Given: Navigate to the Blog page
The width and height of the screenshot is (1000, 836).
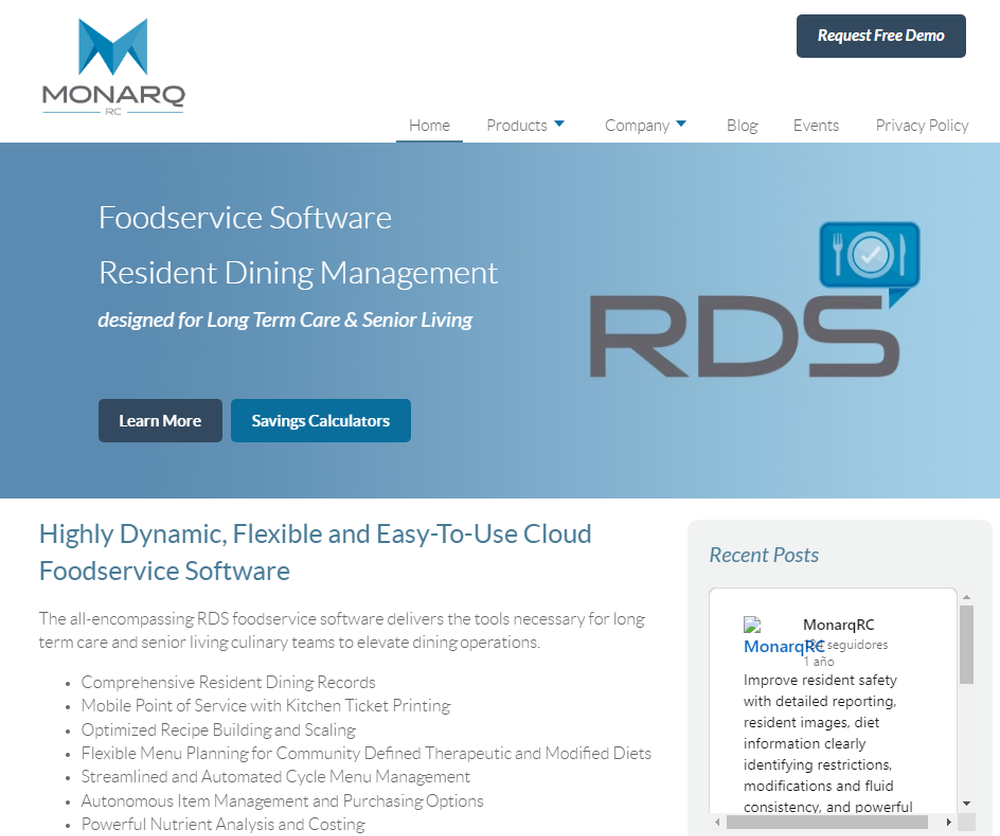Looking at the screenshot, I should (x=742, y=125).
